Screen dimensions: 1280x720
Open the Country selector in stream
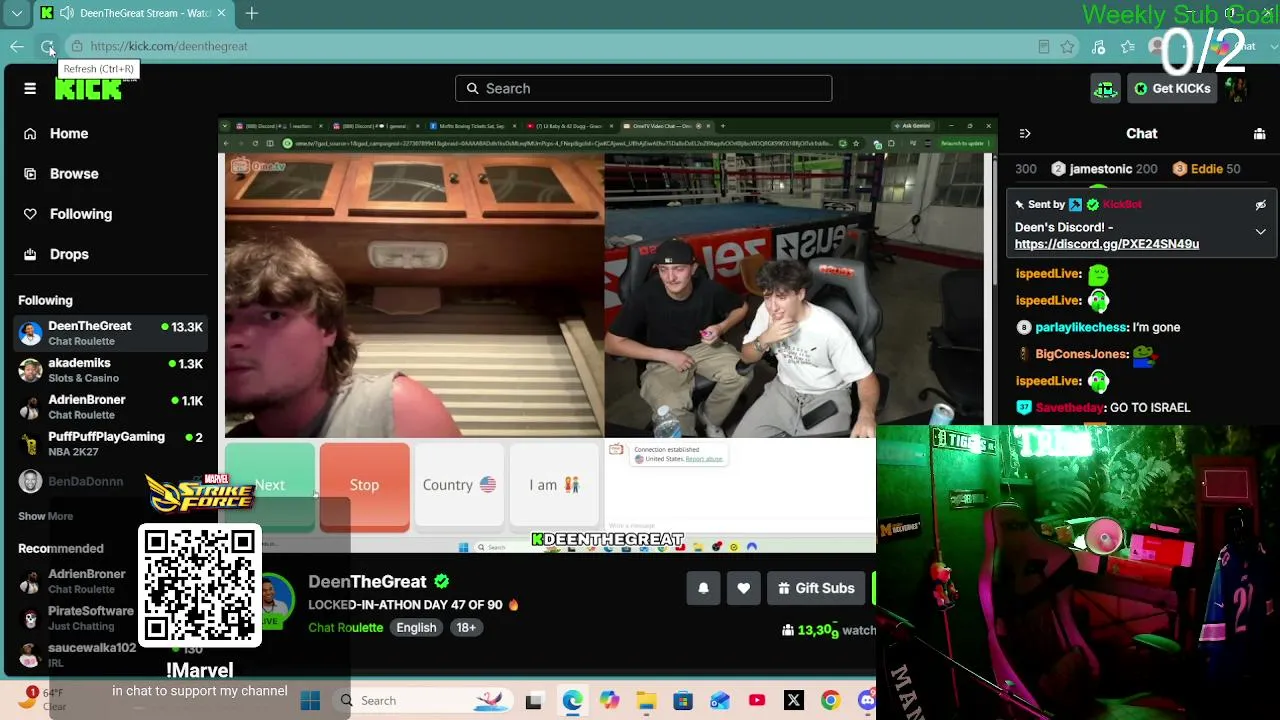click(x=459, y=485)
